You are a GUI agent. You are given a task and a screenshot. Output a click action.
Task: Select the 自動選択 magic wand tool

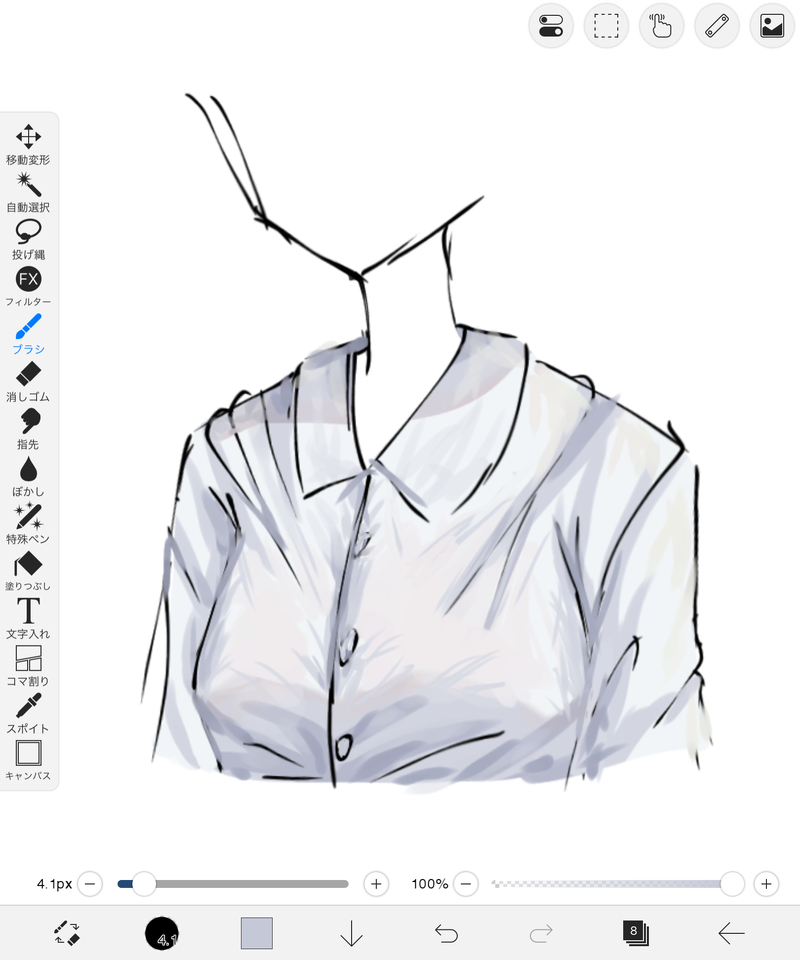(28, 192)
